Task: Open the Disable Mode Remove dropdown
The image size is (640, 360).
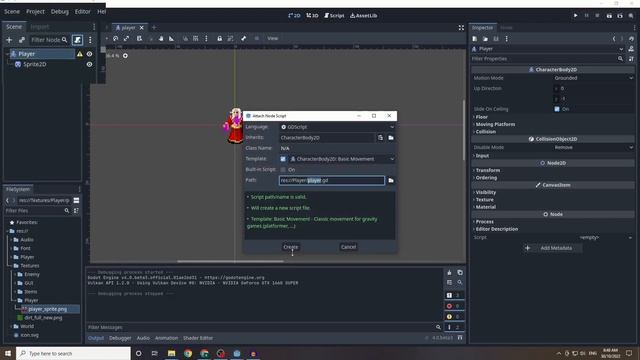Action: [593, 147]
